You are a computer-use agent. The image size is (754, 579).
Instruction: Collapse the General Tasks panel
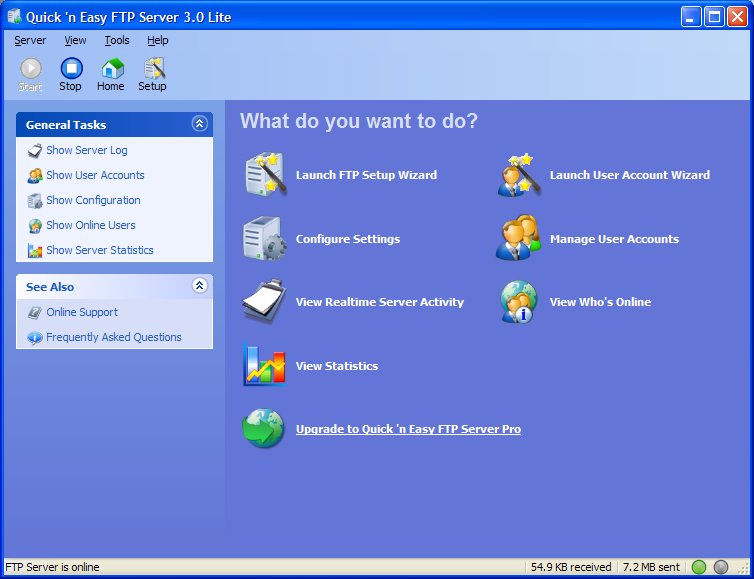coord(200,124)
